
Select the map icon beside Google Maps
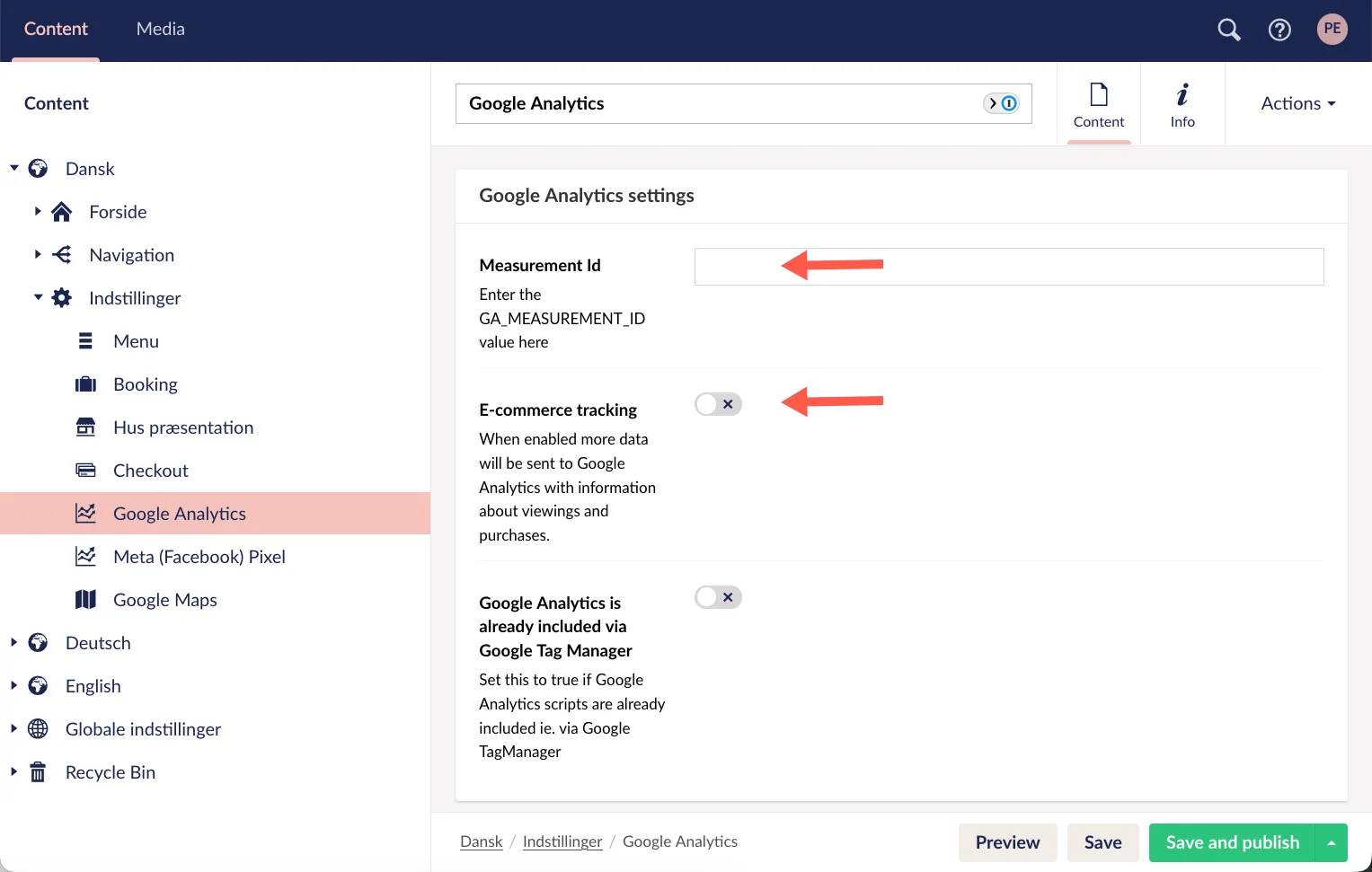click(85, 599)
